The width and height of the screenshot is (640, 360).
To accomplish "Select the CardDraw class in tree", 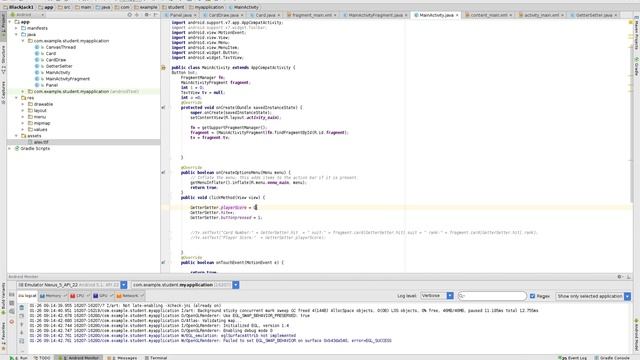I will pos(56,60).
